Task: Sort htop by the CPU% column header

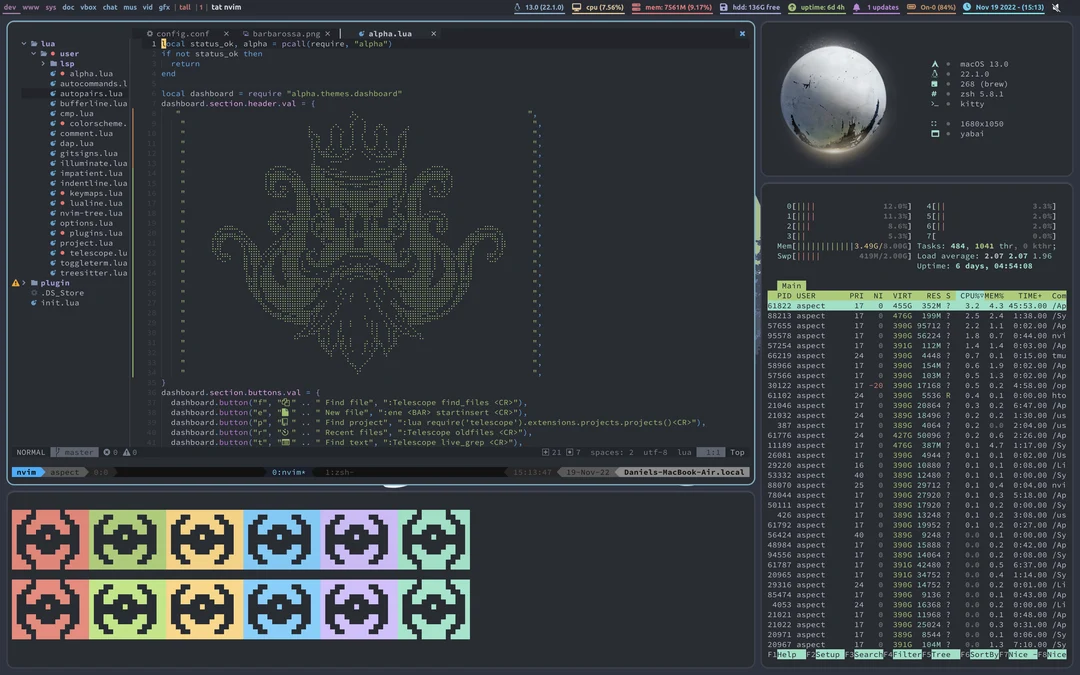Action: (971, 296)
